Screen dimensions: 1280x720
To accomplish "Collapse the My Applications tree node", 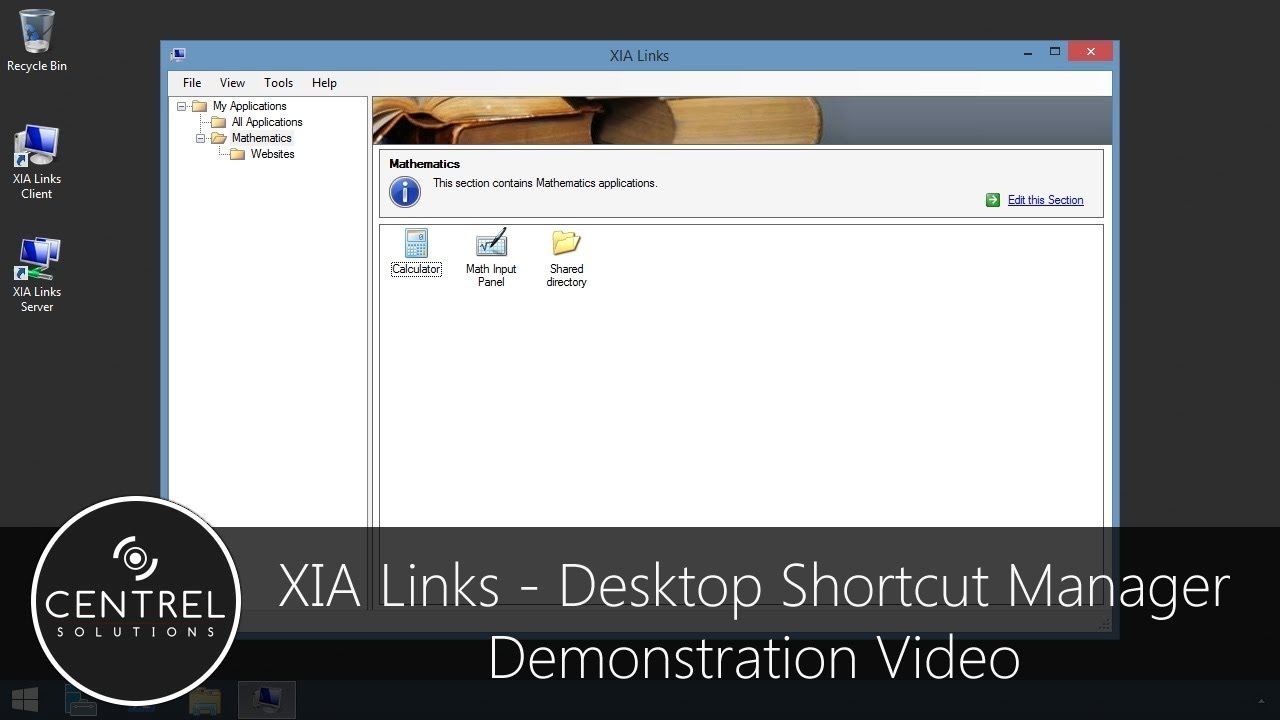I will (x=182, y=106).
